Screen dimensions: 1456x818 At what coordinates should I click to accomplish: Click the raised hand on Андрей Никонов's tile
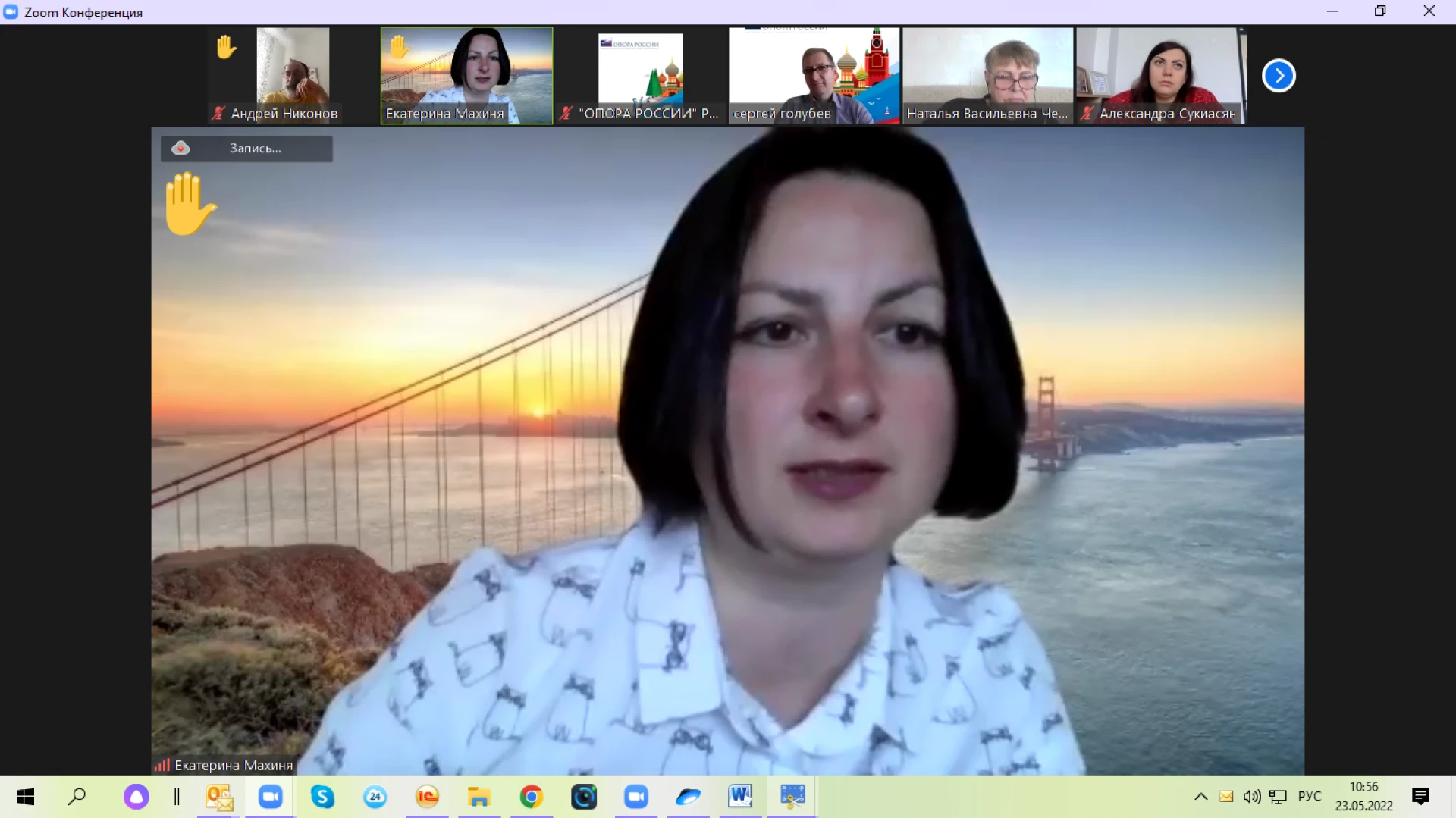pos(226,47)
